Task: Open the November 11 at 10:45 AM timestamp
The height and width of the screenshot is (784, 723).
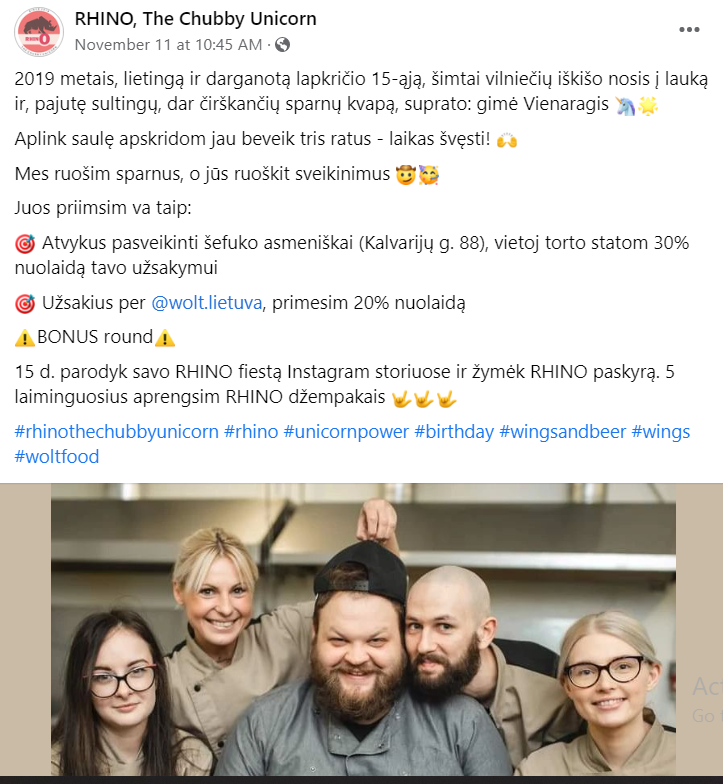Action: (168, 44)
